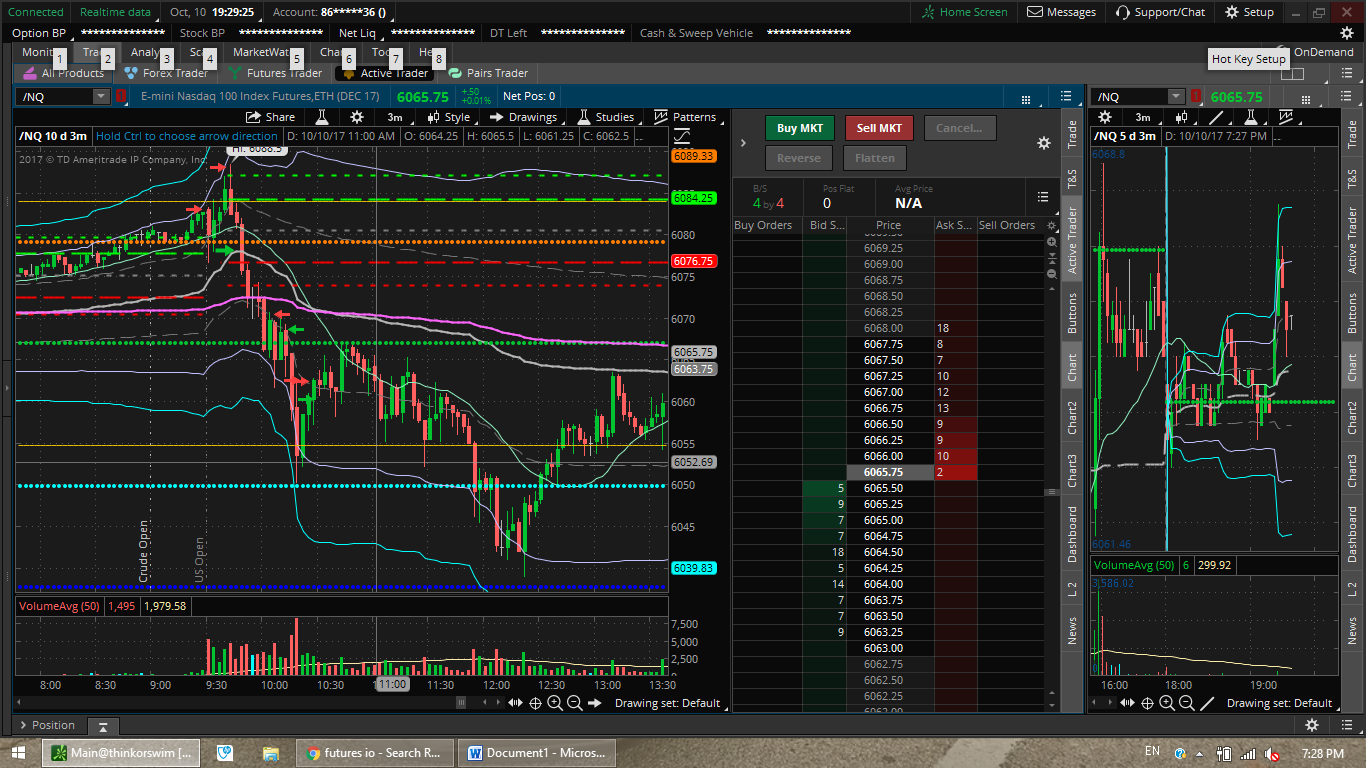1366x768 pixels.
Task: Open the gear icon on the /NQ 5 d chart
Action: (x=1106, y=117)
